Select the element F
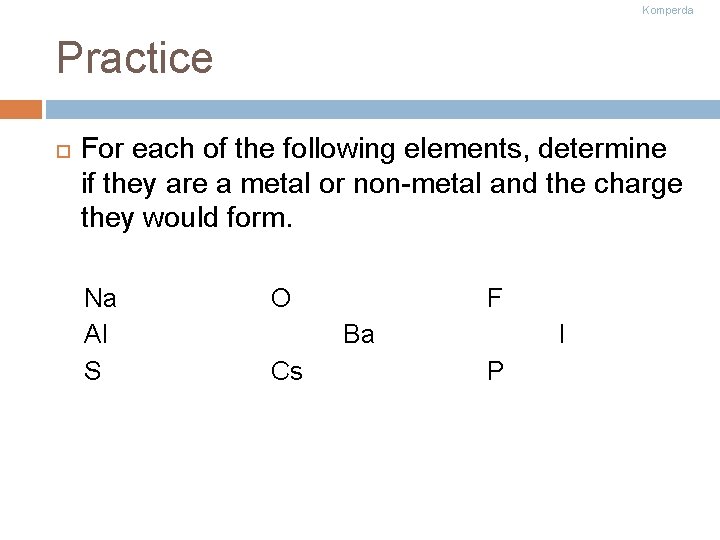This screenshot has height=540, width=720. 494,298
